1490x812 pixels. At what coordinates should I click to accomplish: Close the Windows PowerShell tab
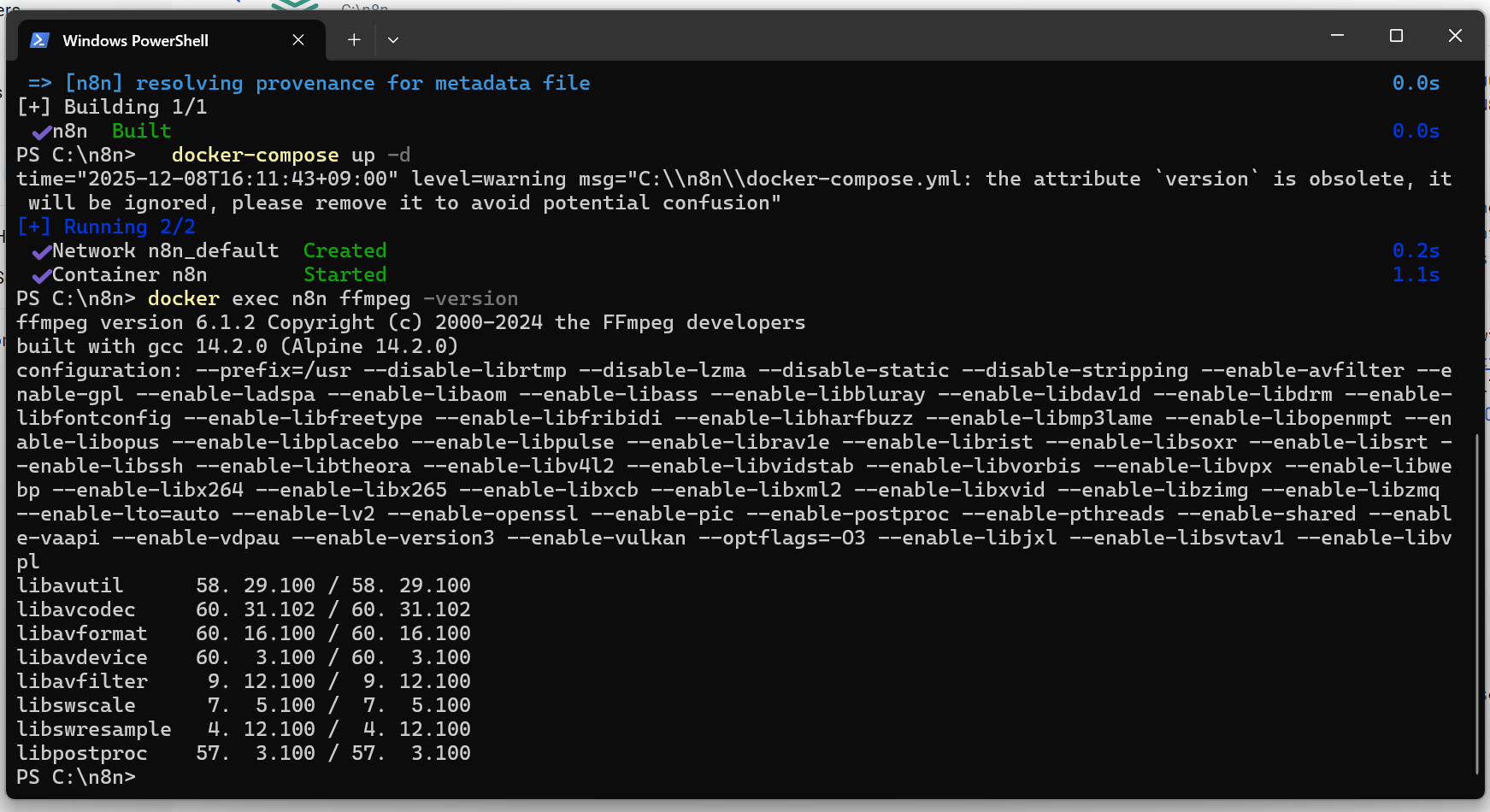coord(298,40)
